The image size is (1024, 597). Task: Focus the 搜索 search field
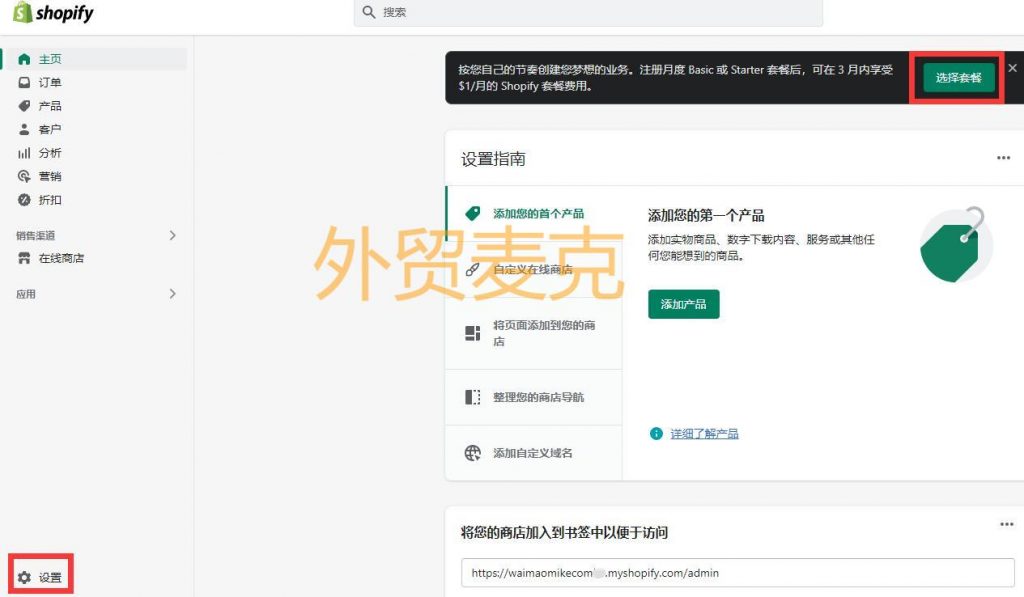click(x=588, y=12)
